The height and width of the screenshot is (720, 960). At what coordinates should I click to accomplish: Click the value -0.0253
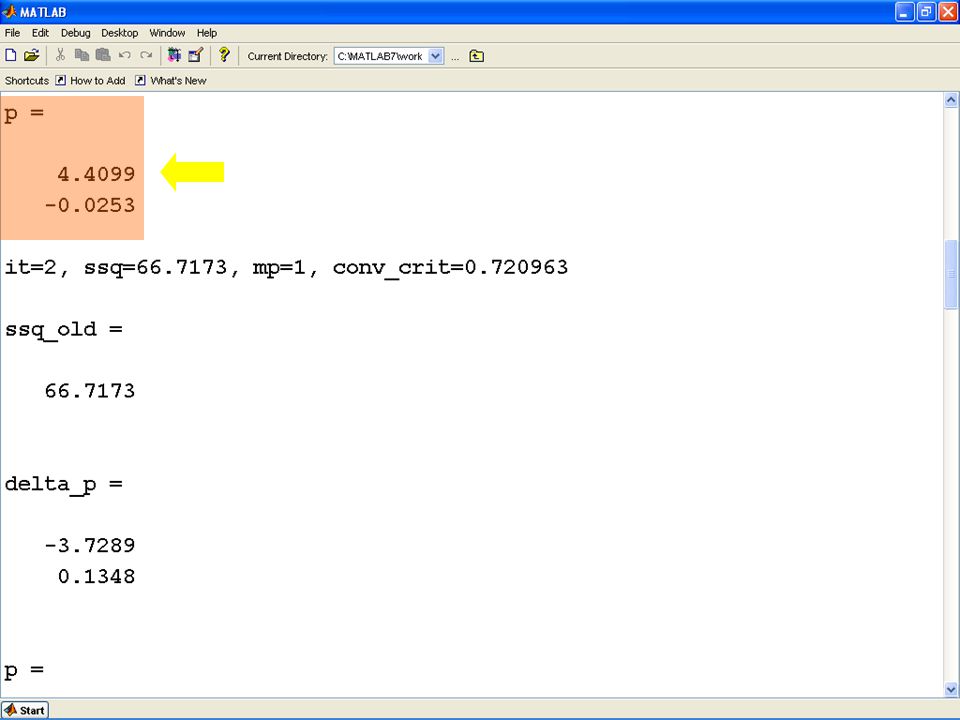[x=89, y=205]
